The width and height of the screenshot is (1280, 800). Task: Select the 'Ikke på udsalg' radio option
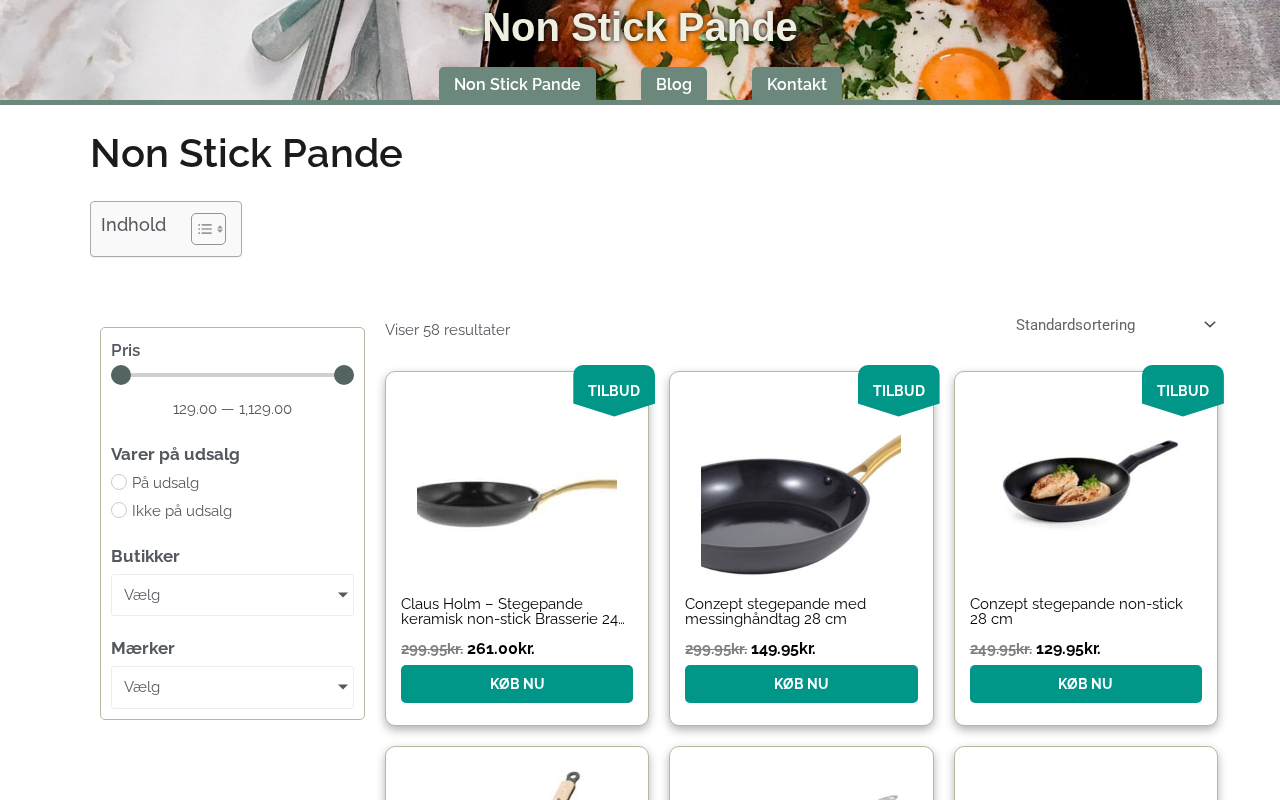tap(119, 510)
